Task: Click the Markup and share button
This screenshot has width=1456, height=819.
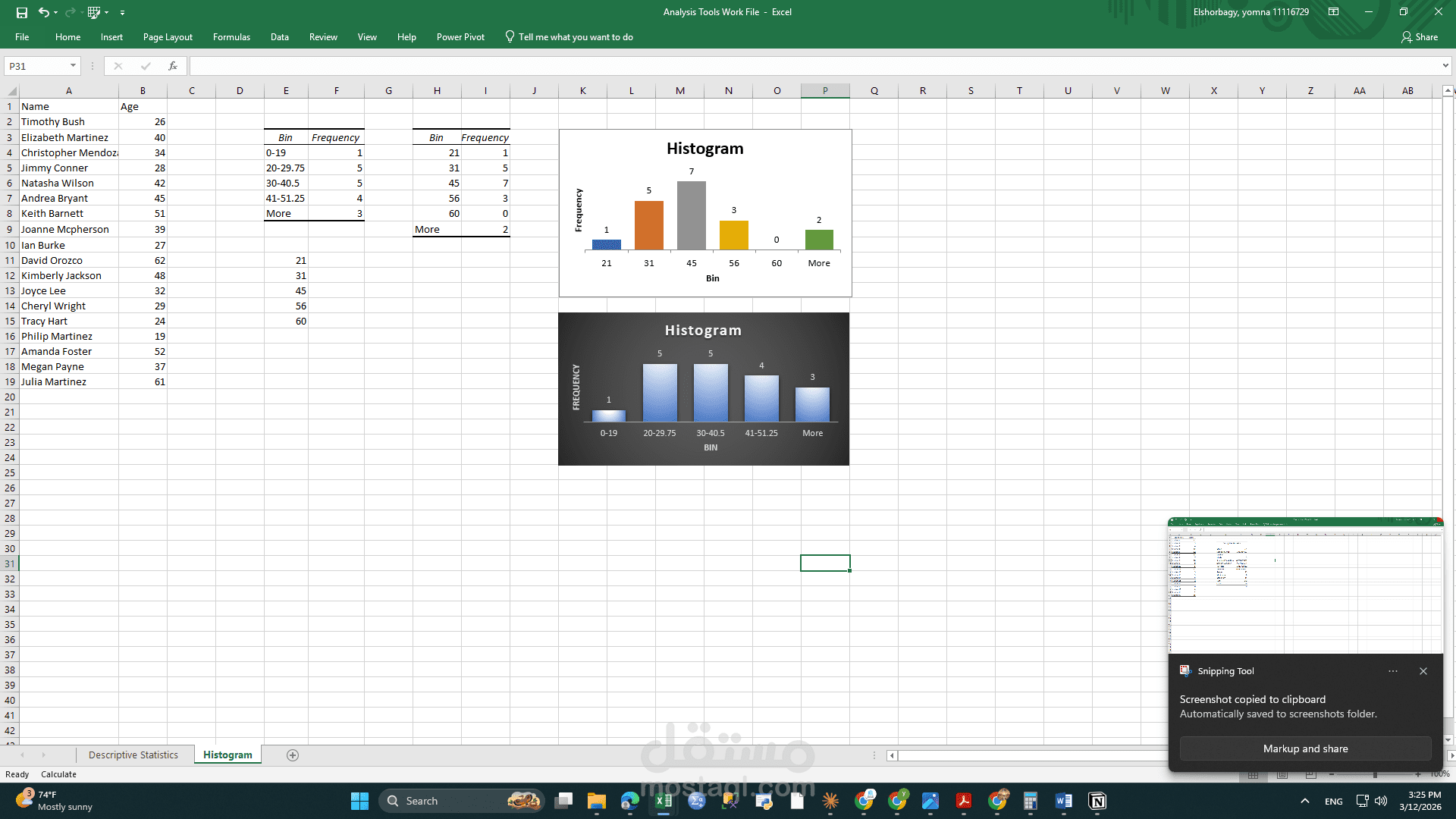Action: [x=1305, y=748]
